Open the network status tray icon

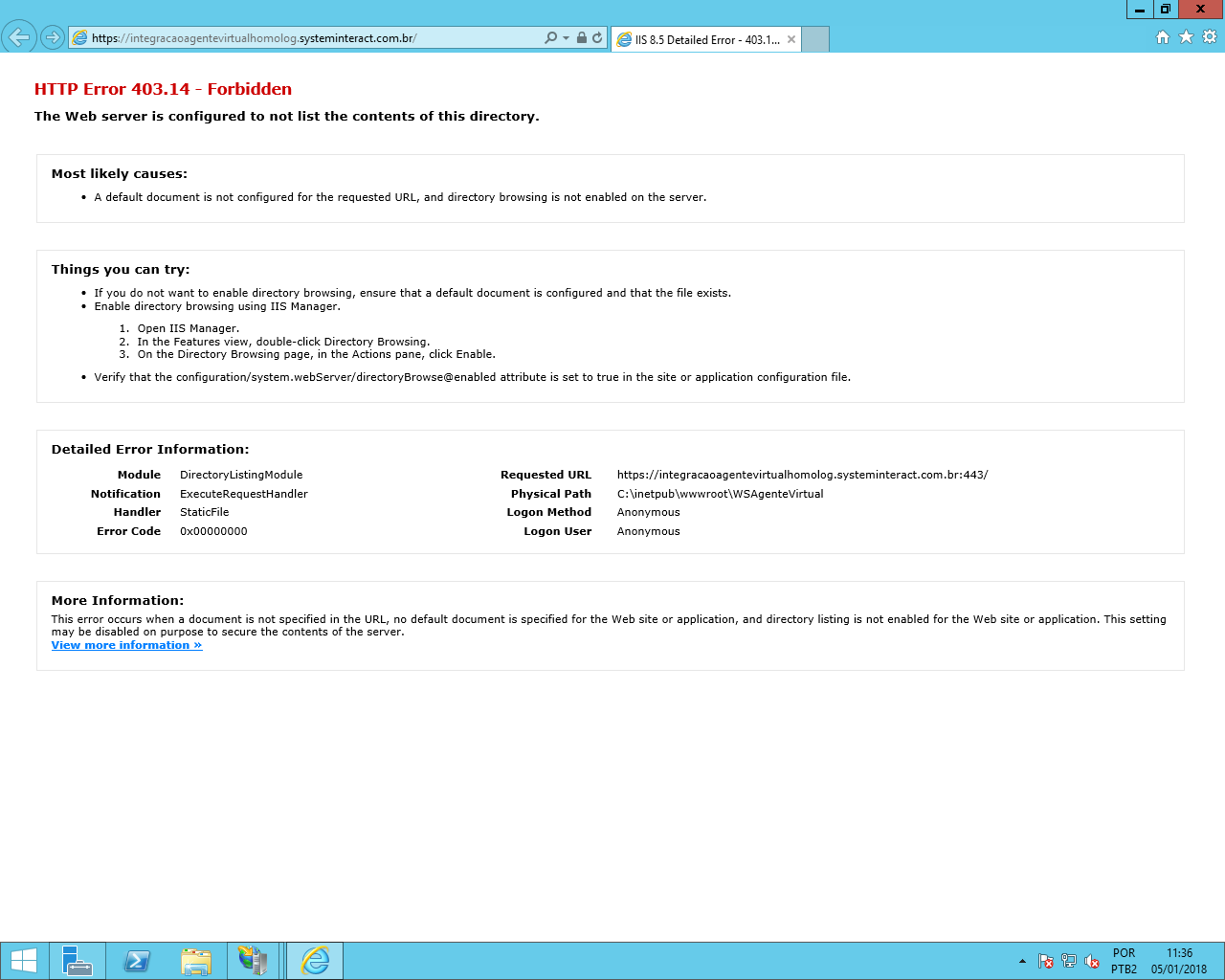(1069, 961)
